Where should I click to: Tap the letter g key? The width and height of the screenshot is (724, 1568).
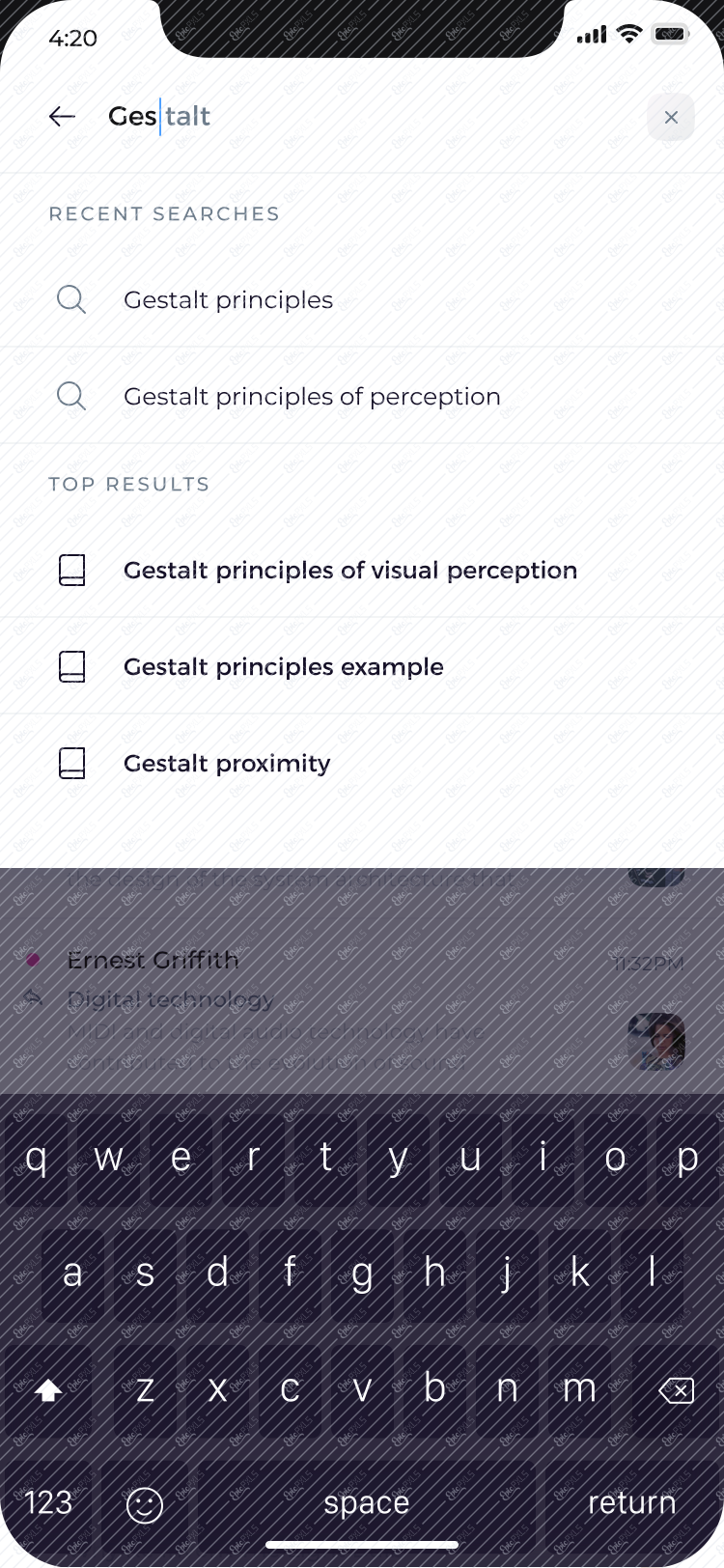[x=362, y=1274]
